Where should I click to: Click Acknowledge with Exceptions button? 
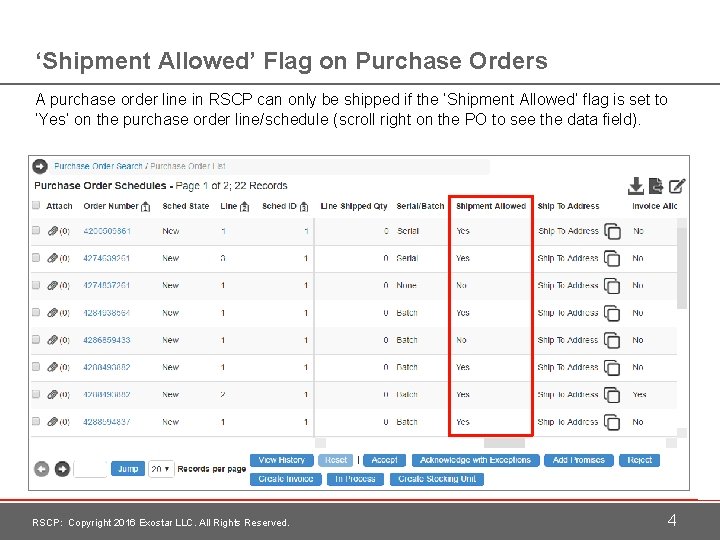point(475,460)
